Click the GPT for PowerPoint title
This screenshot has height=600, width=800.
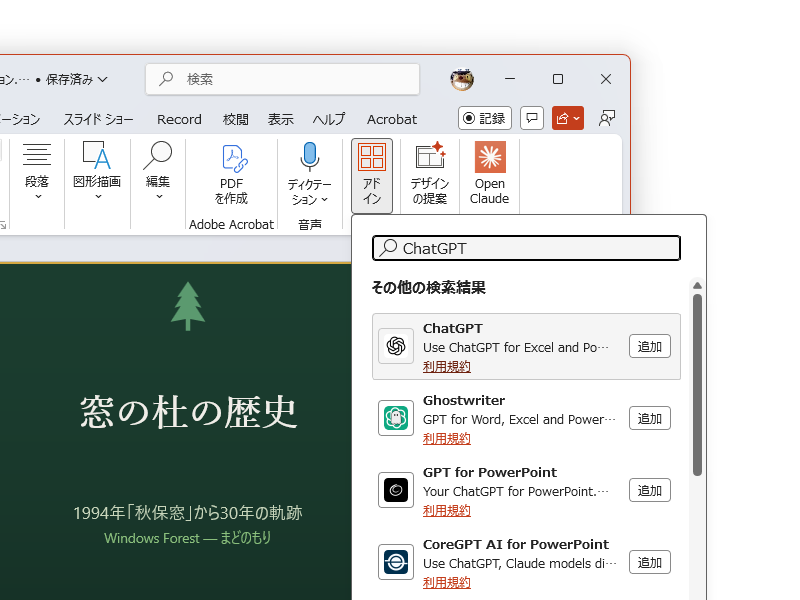[490, 472]
